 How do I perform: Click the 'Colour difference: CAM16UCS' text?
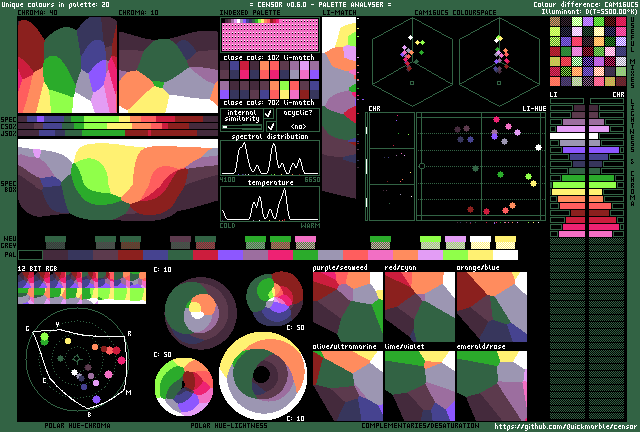point(584,4)
